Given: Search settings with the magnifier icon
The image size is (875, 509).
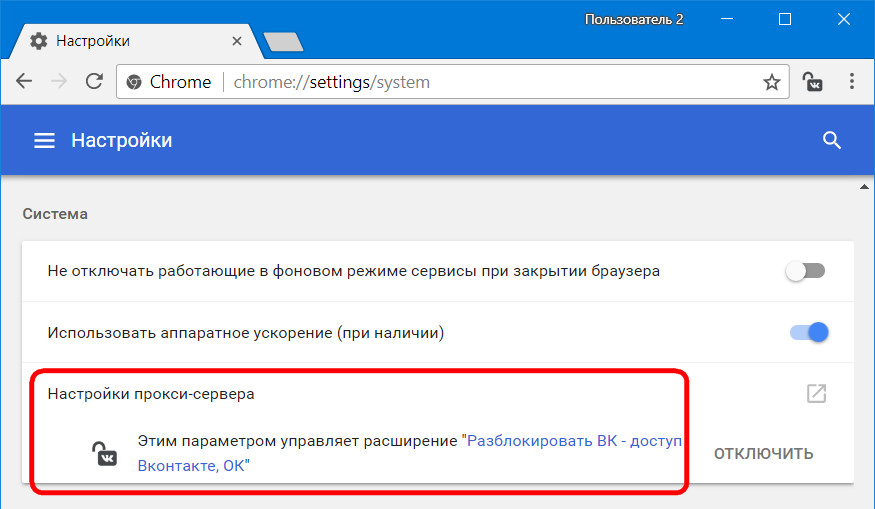Looking at the screenshot, I should [831, 140].
